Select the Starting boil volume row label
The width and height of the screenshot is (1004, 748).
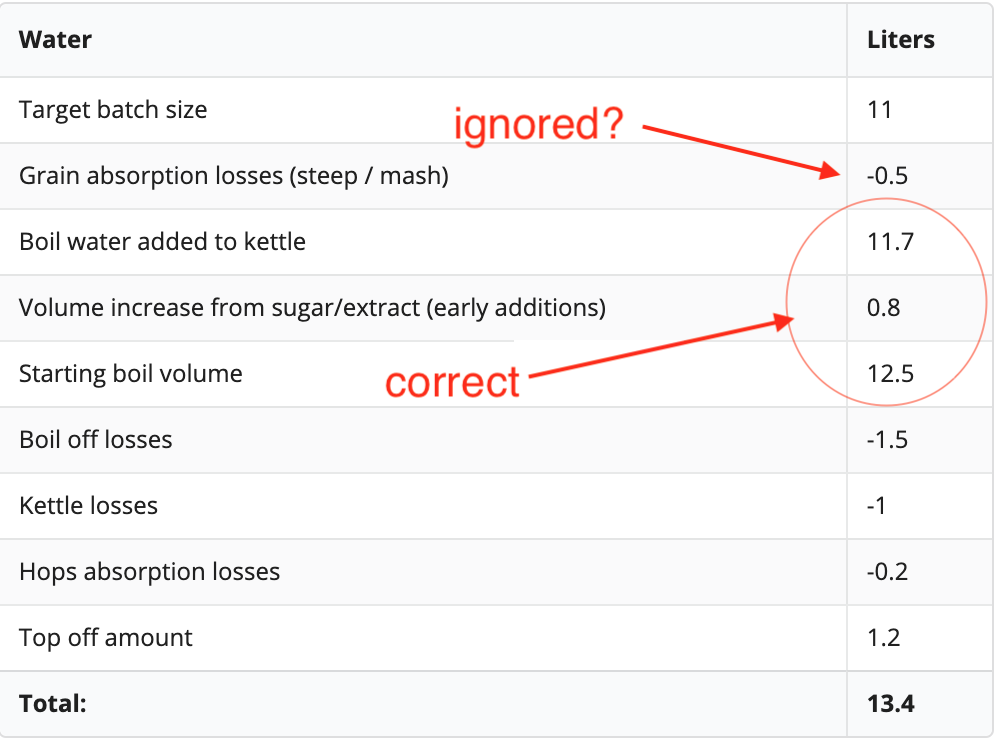tap(131, 374)
